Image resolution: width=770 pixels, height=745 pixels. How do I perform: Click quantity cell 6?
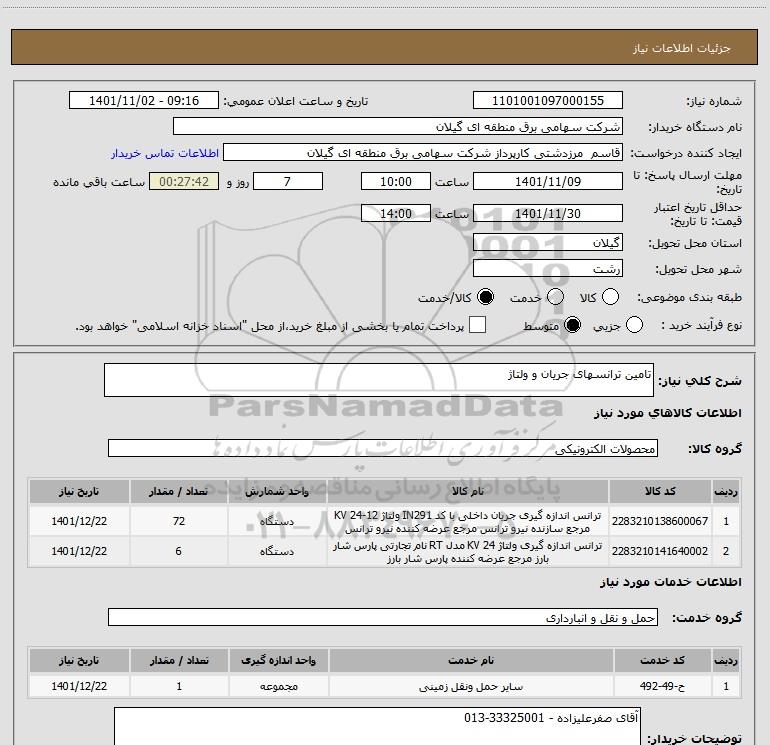point(179,552)
